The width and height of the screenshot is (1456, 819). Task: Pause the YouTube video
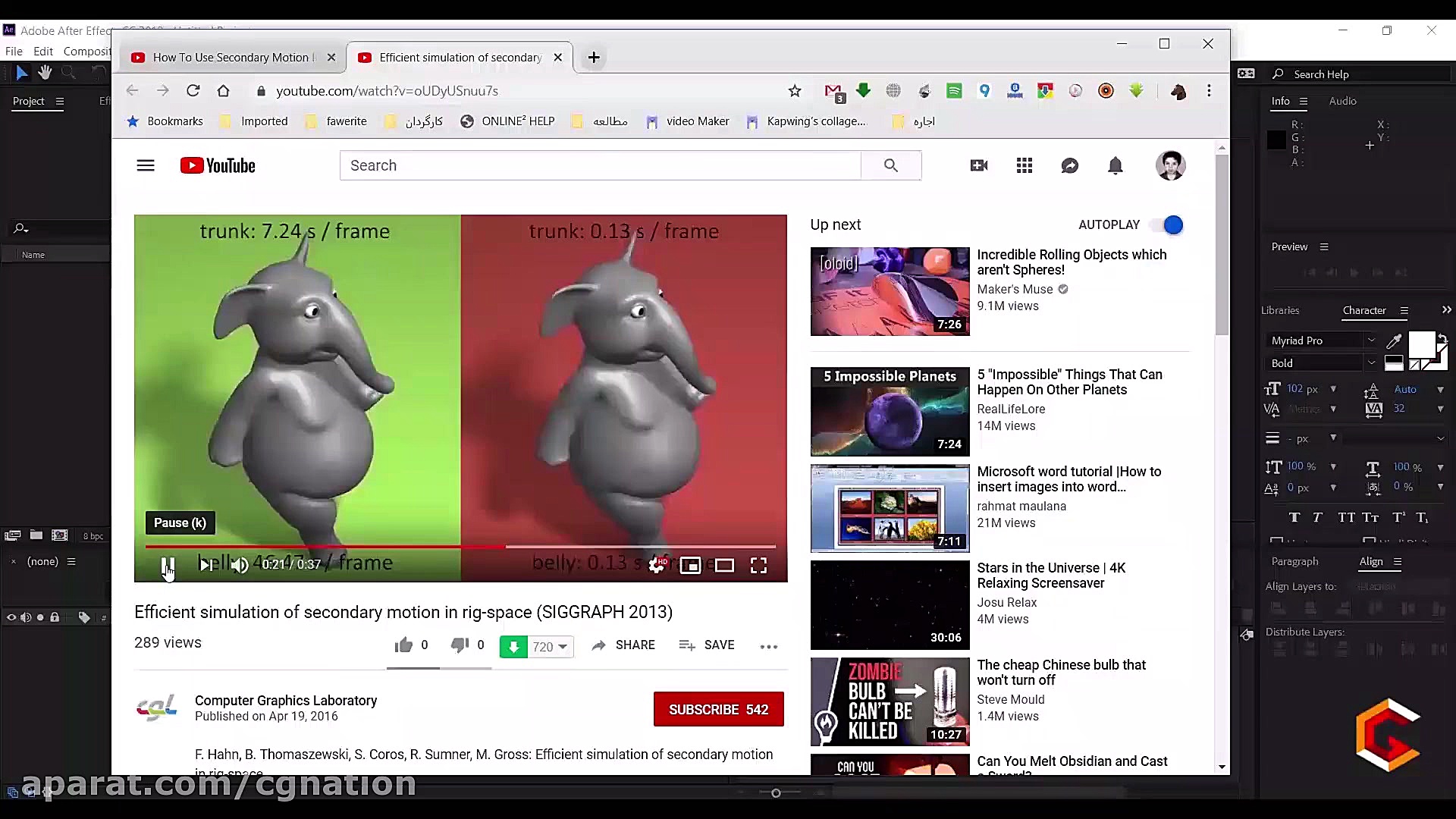pyautogui.click(x=168, y=565)
